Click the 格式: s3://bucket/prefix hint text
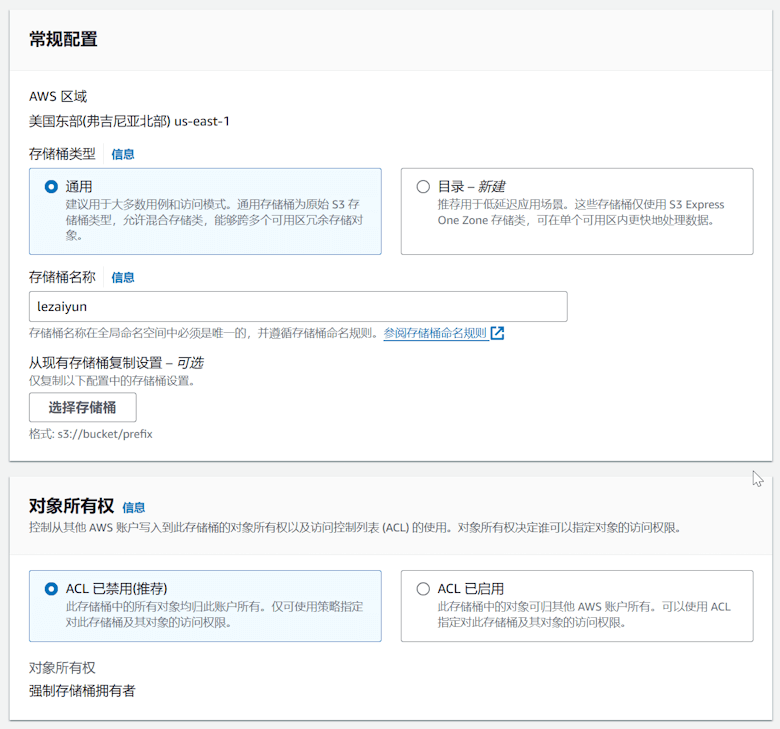The height and width of the screenshot is (729, 780). [91, 434]
